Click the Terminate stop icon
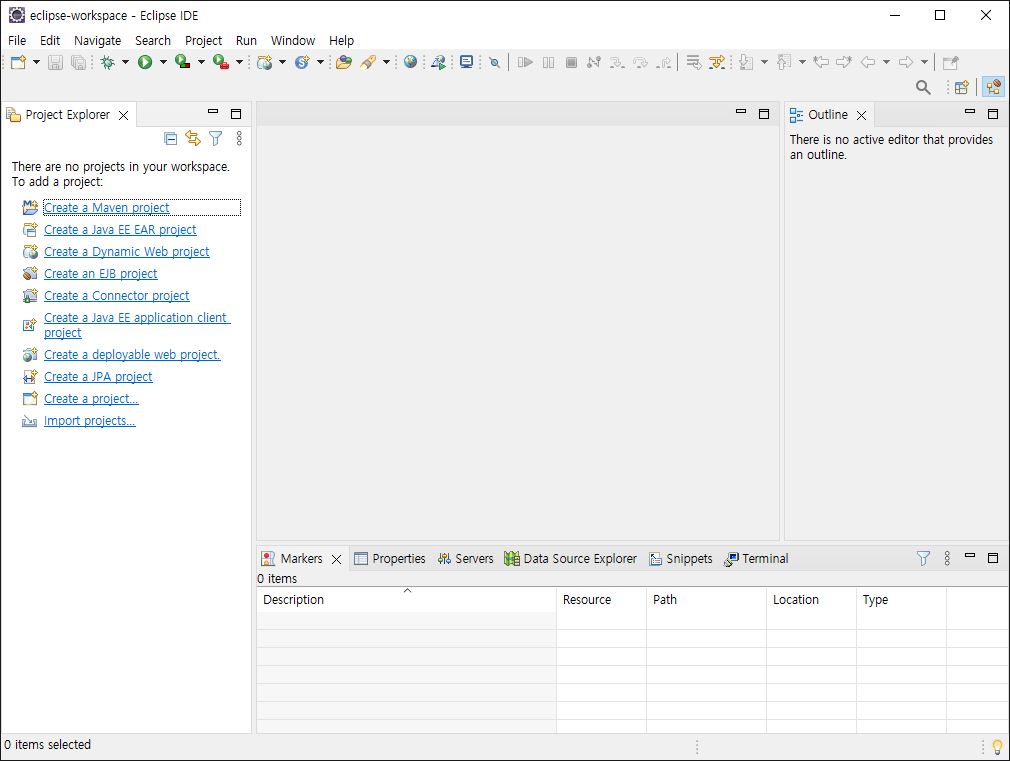 571,63
